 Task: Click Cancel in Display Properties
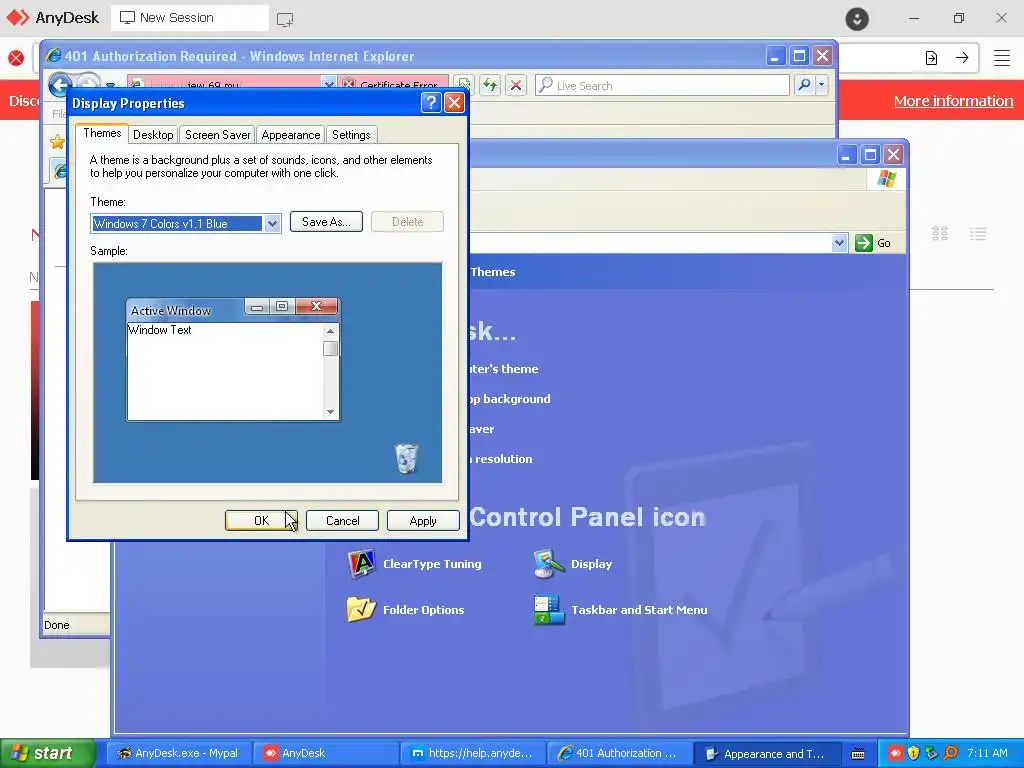tap(342, 520)
